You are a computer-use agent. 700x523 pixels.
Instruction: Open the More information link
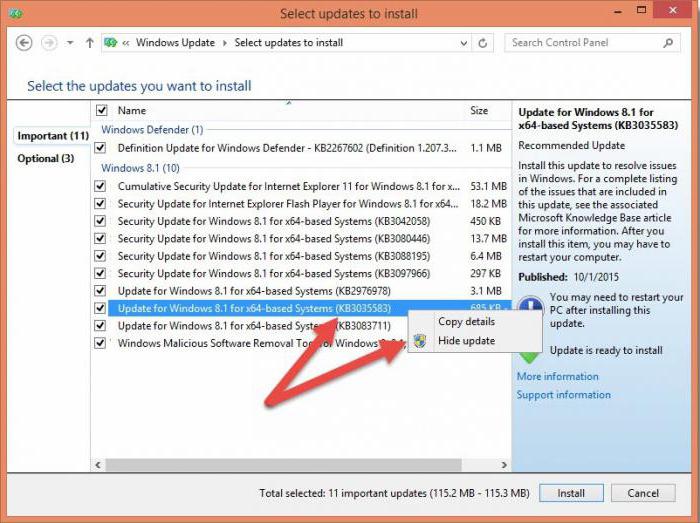558,377
